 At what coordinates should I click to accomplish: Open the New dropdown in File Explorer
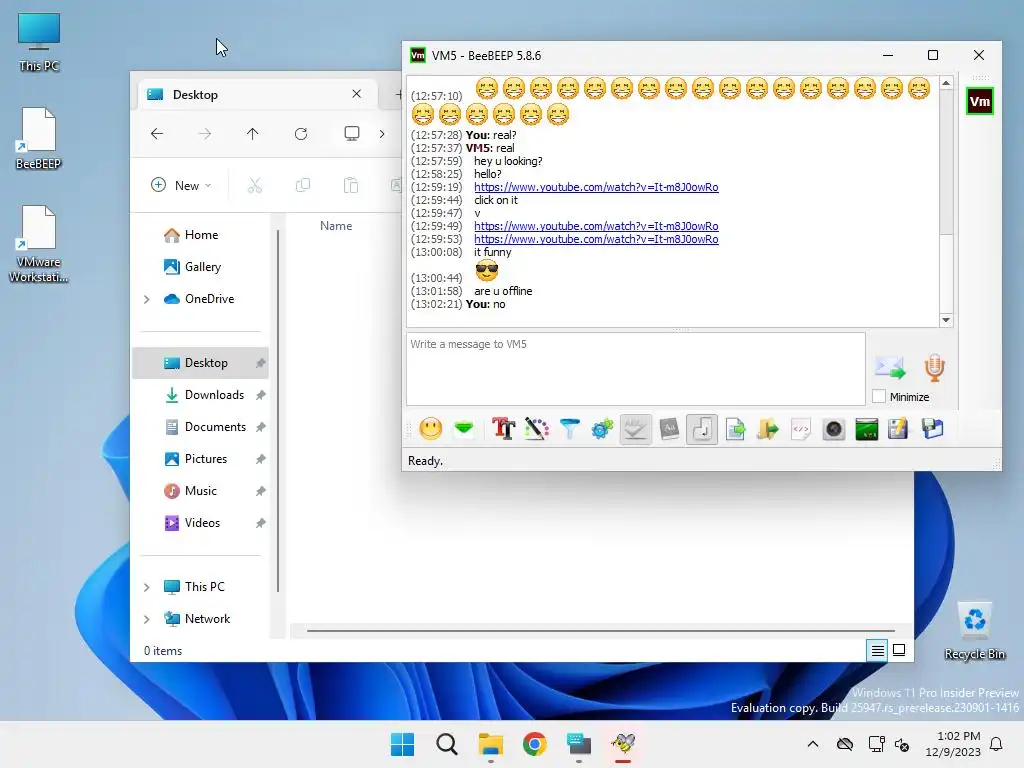tap(181, 185)
